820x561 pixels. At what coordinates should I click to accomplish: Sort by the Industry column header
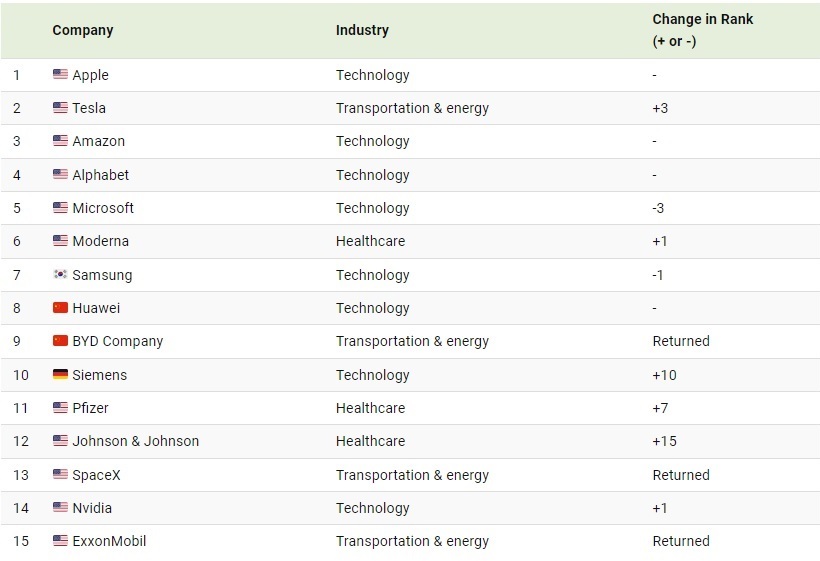[362, 30]
